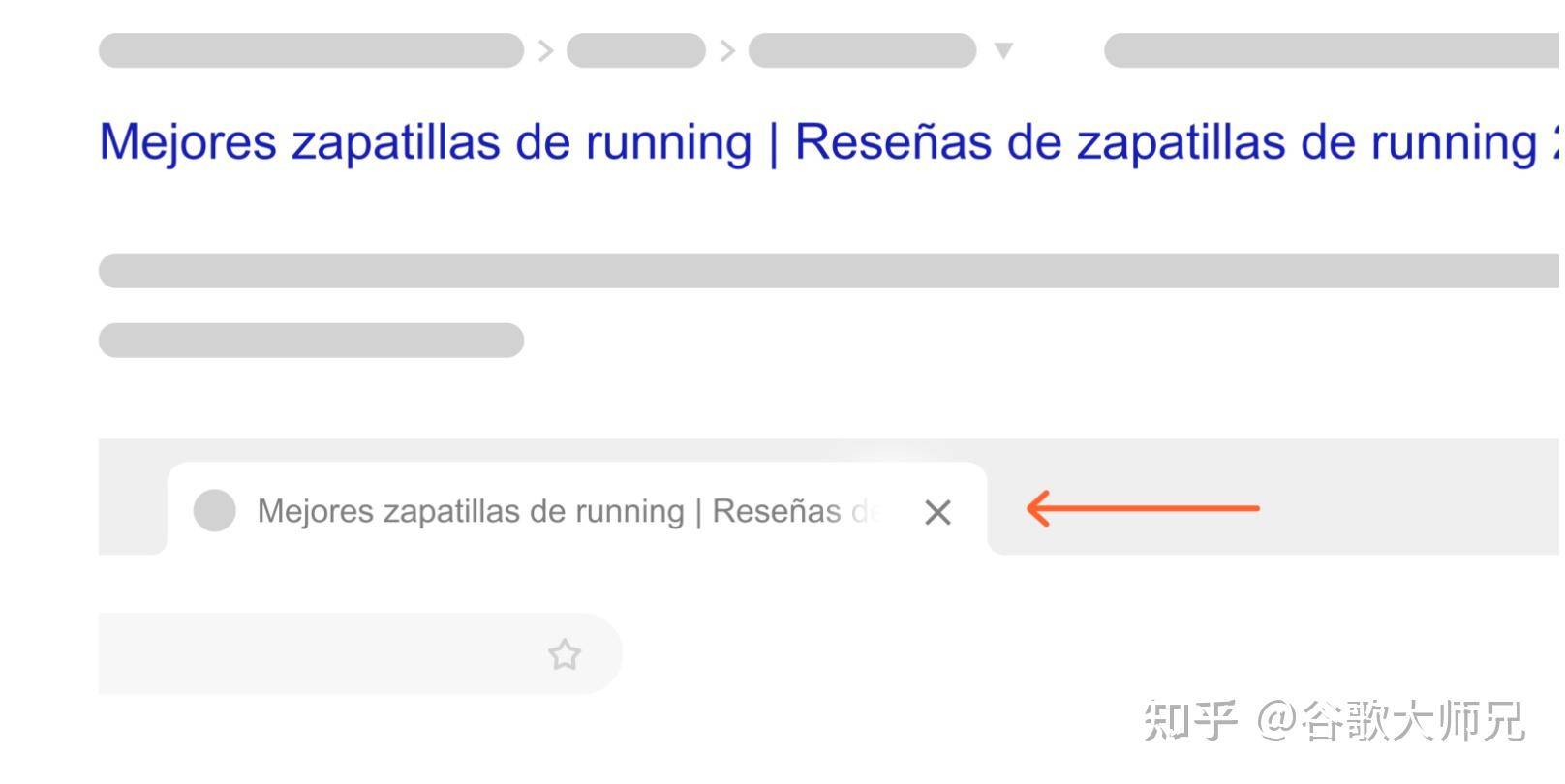
Task: Close the Mejores zapatillas de running tab
Action: 937,512
